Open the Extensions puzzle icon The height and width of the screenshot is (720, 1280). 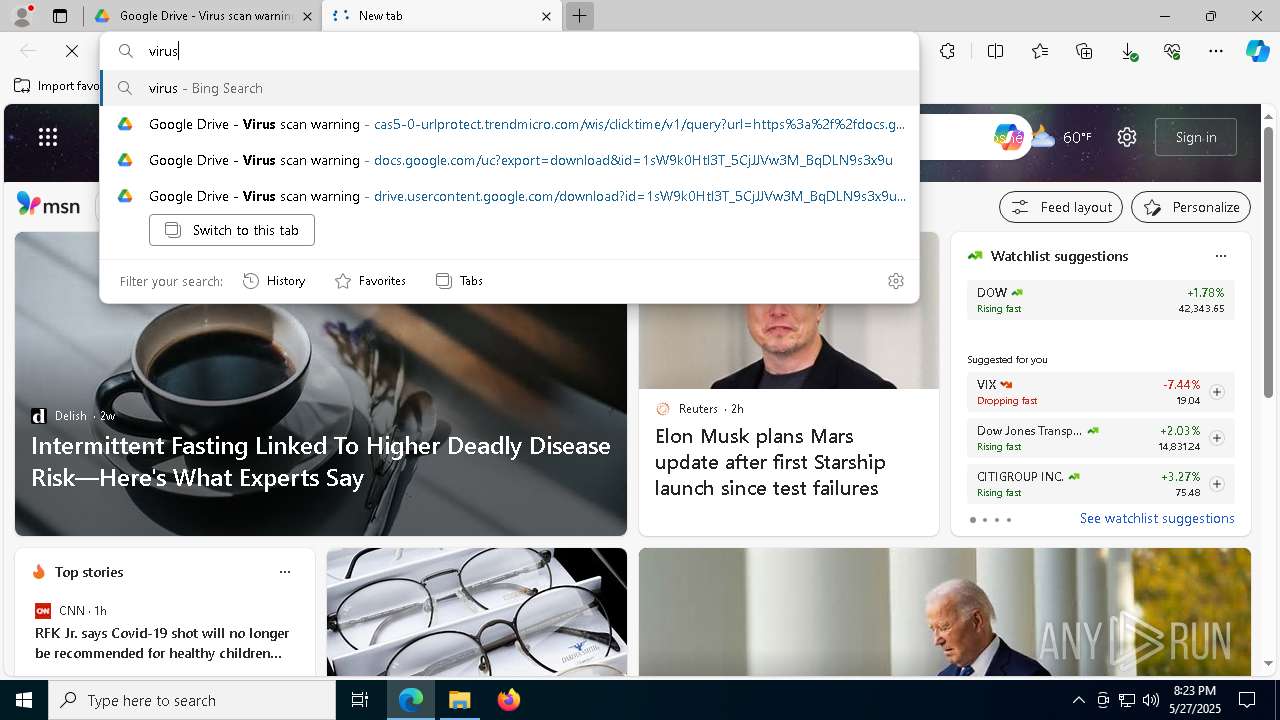point(947,51)
